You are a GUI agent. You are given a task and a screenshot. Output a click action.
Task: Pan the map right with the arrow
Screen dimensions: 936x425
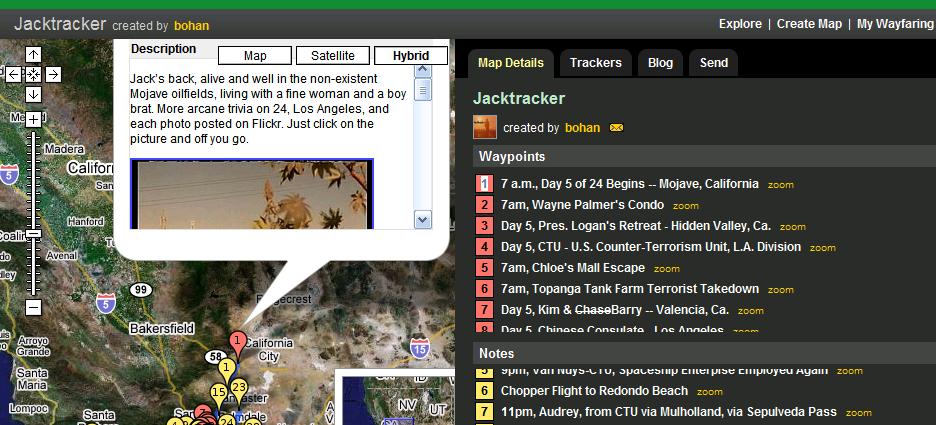click(x=54, y=75)
